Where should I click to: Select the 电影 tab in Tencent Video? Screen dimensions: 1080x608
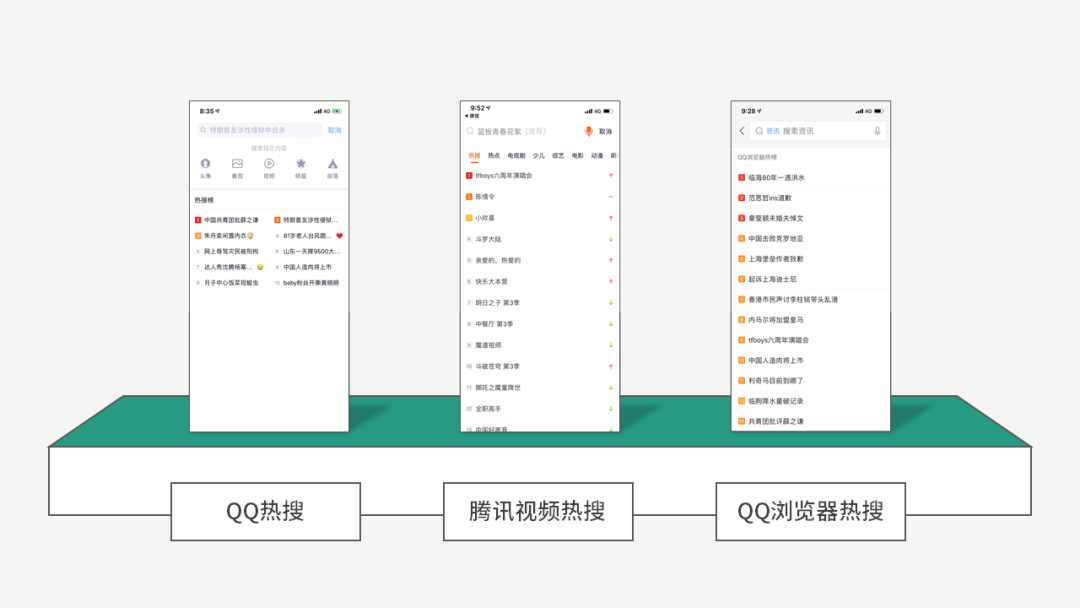click(x=577, y=156)
